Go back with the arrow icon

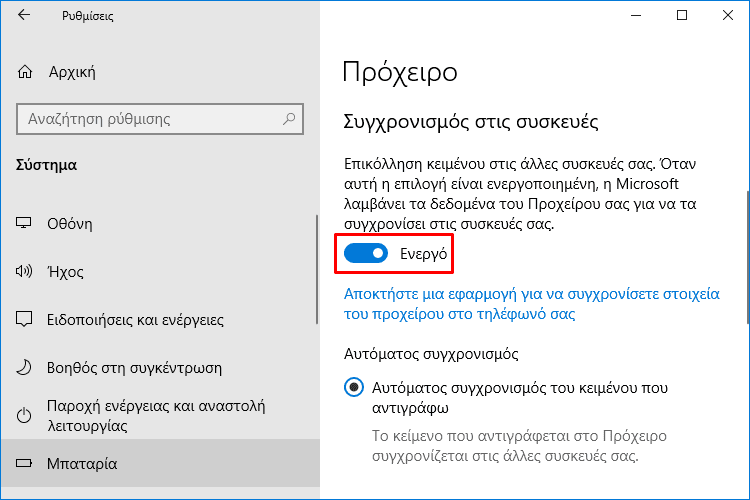click(x=24, y=15)
